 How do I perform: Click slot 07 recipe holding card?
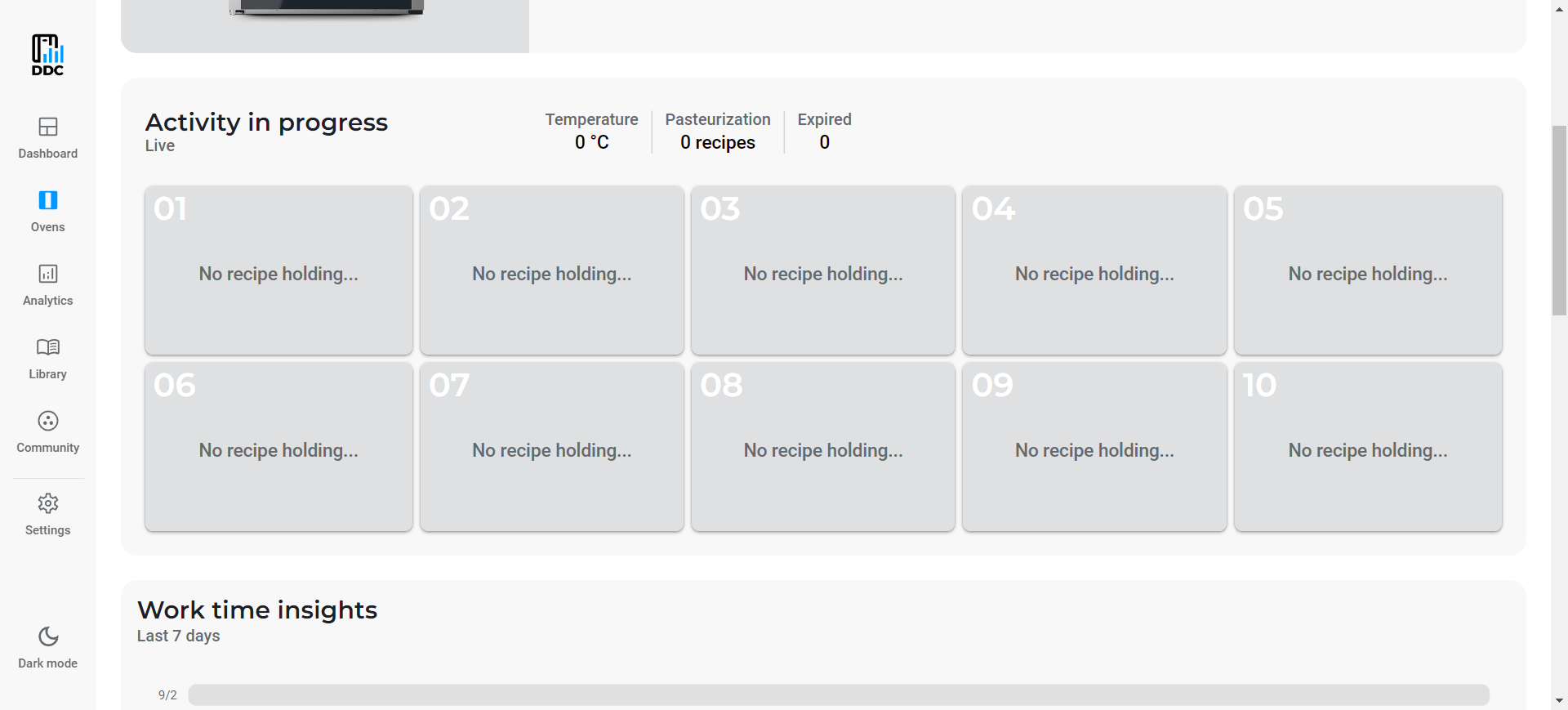coord(551,447)
